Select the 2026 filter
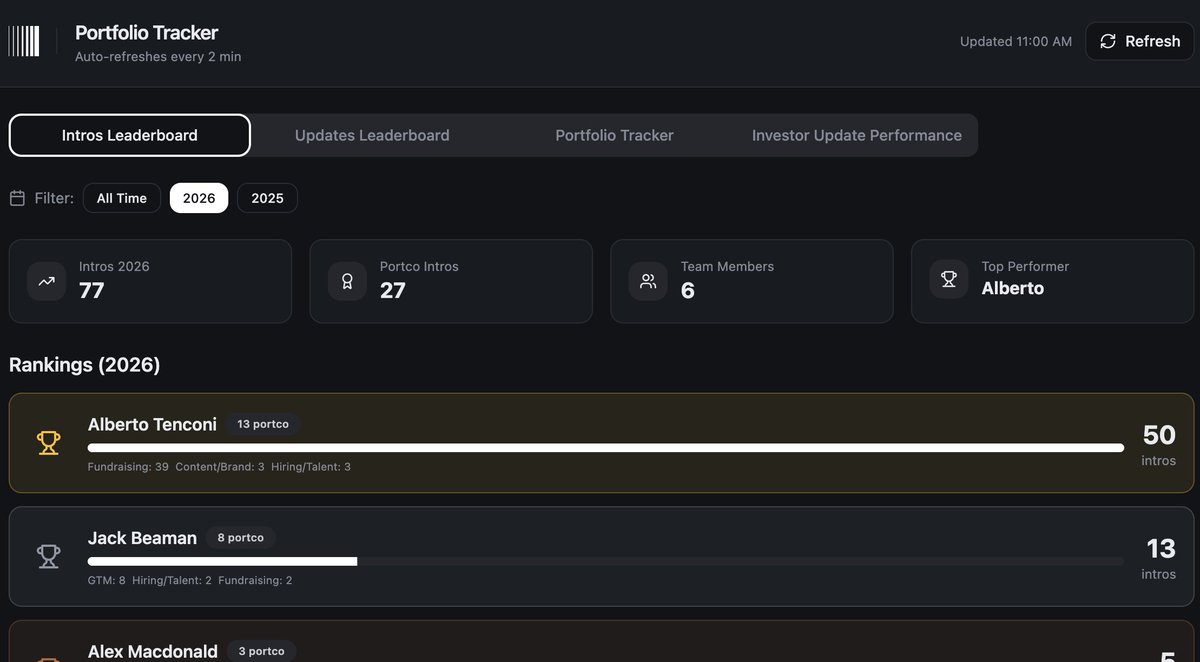Viewport: 1200px width, 662px height. pyautogui.click(x=199, y=198)
